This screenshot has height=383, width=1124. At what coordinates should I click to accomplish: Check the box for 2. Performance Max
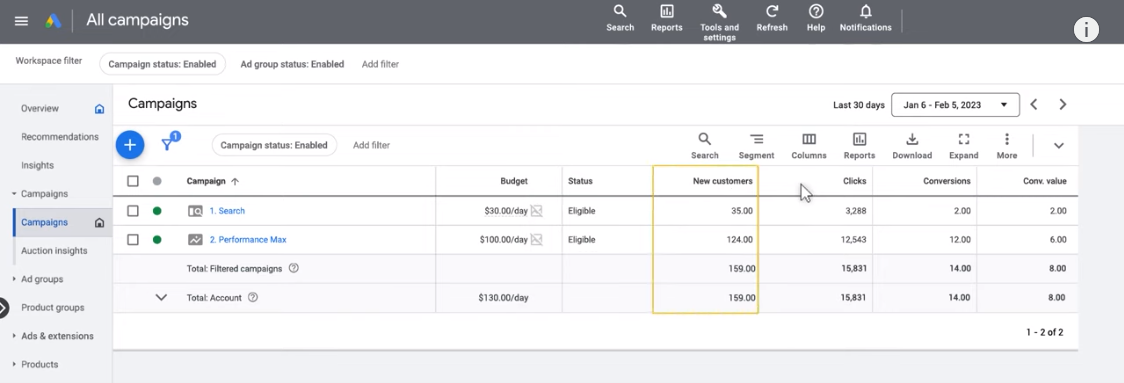coord(133,240)
